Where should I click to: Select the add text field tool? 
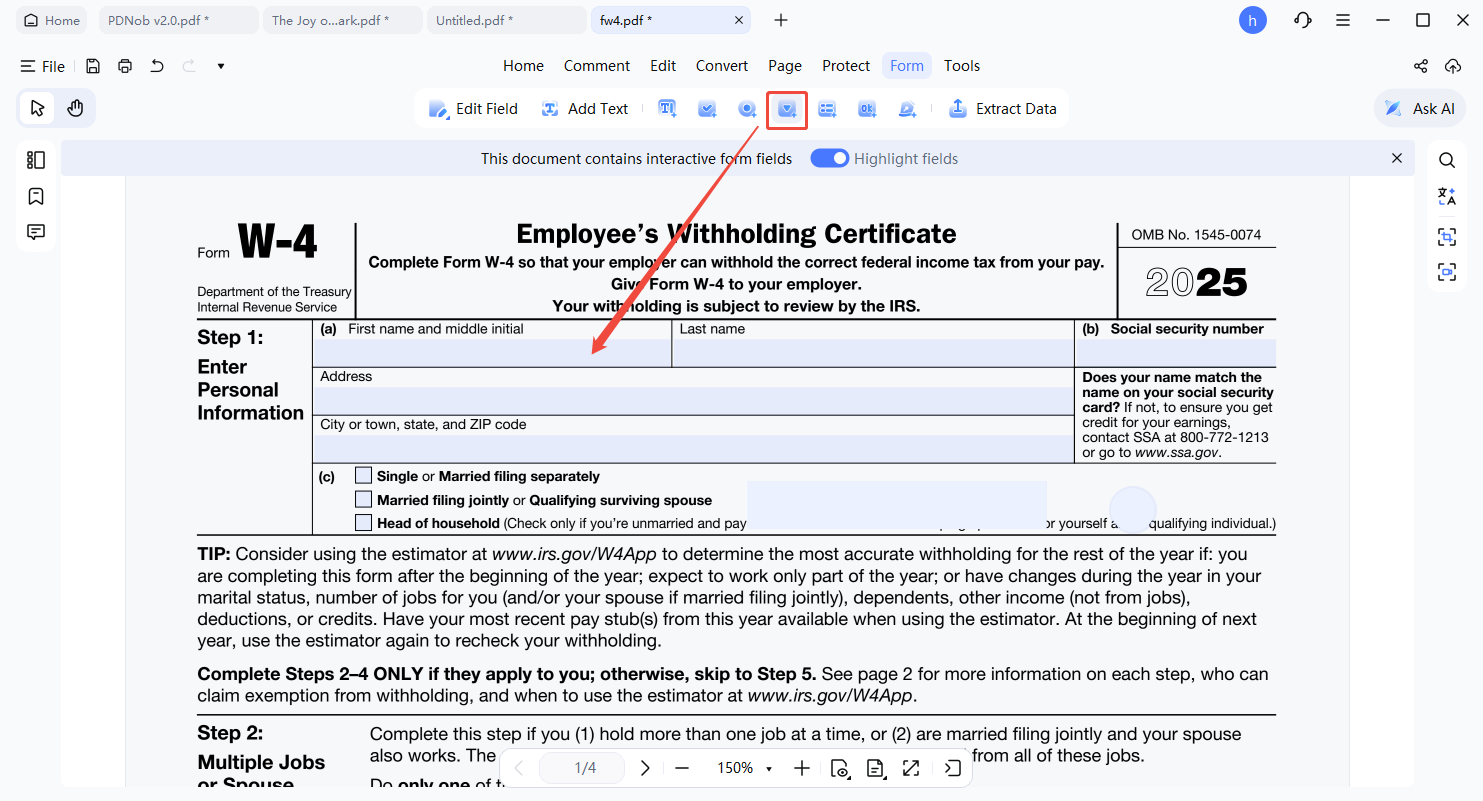(667, 109)
